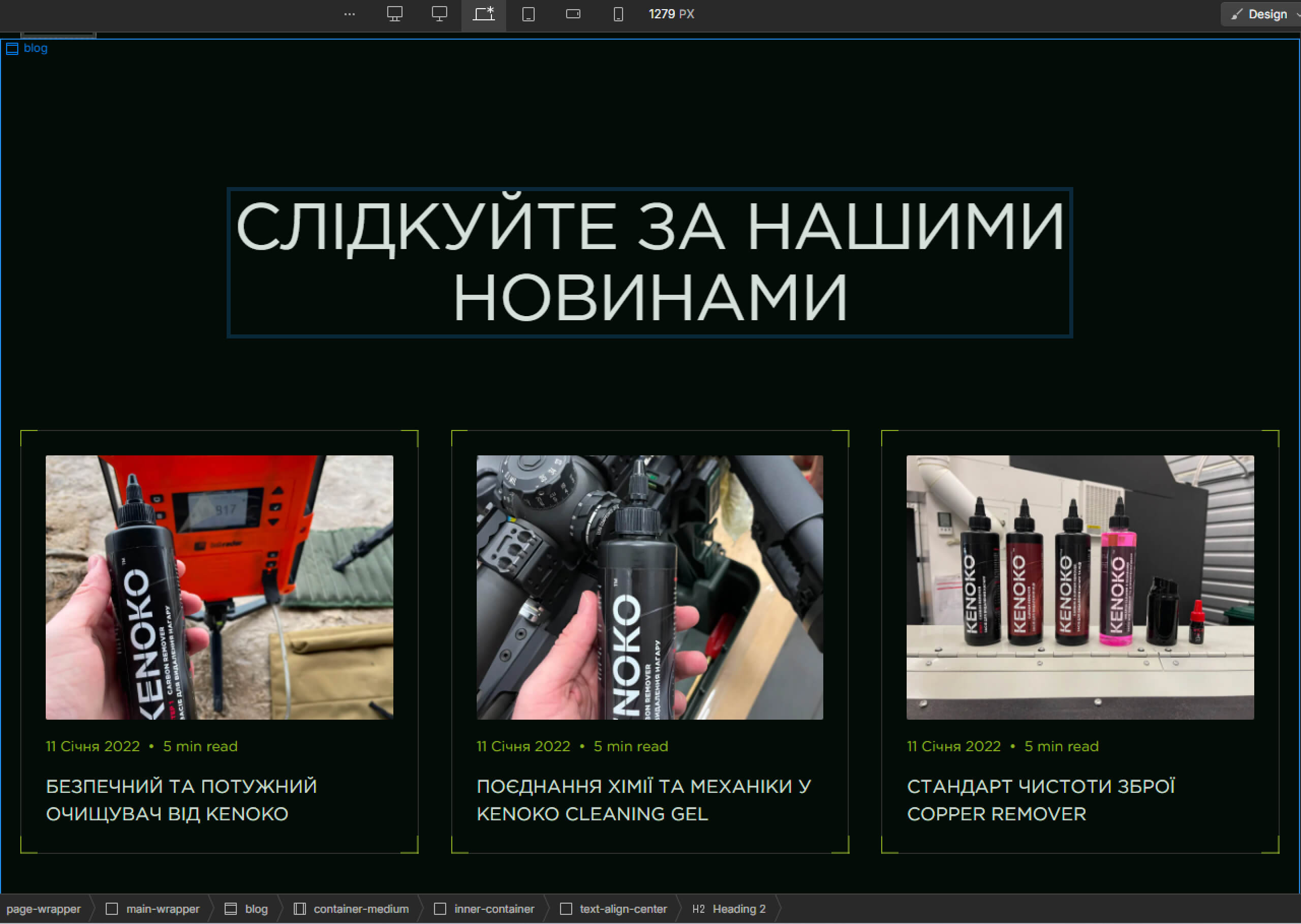Click the four KENOKO bottles thumbnail
This screenshot has height=924, width=1301.
(x=1080, y=587)
